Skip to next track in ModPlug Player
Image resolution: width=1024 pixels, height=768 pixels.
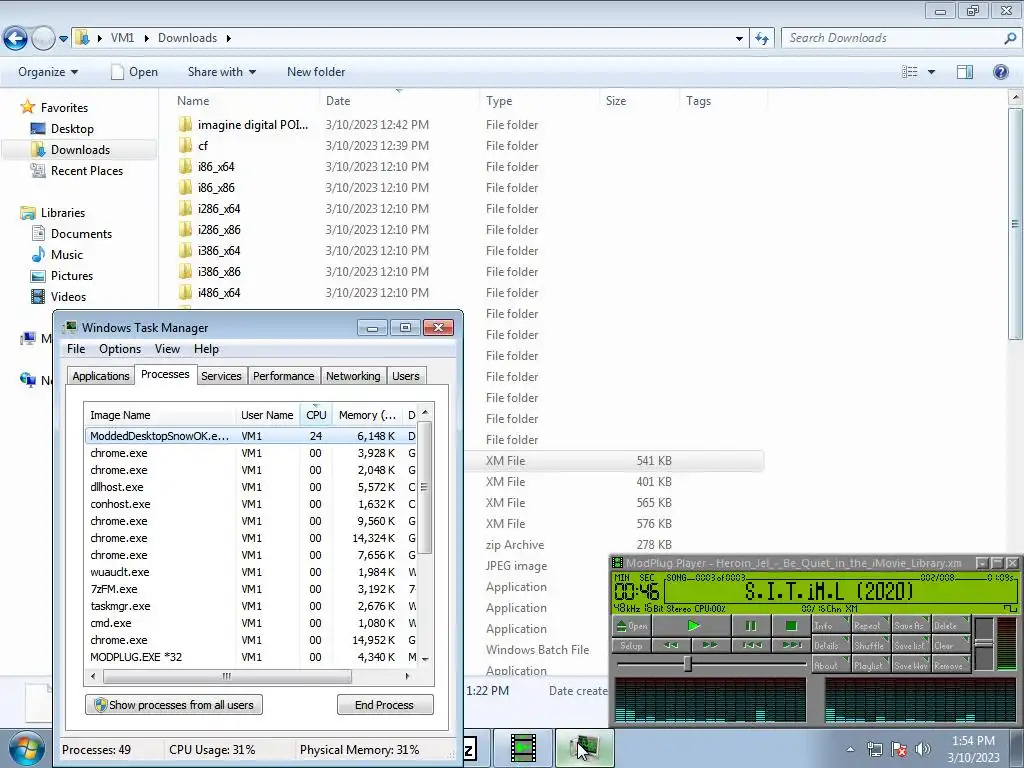tap(790, 645)
